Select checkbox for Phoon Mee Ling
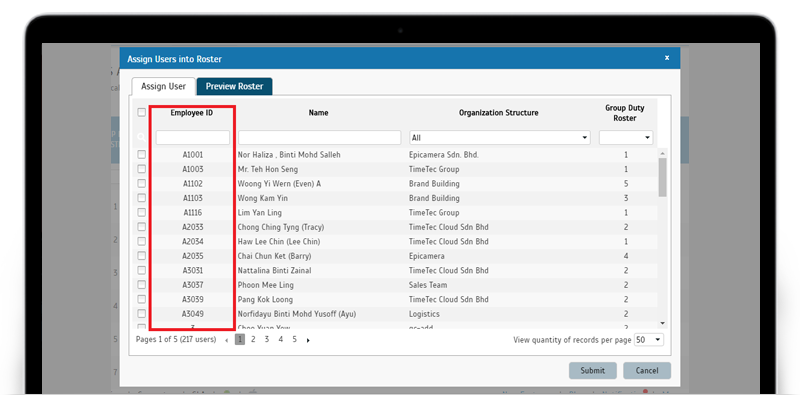The width and height of the screenshot is (800, 395). click(141, 284)
